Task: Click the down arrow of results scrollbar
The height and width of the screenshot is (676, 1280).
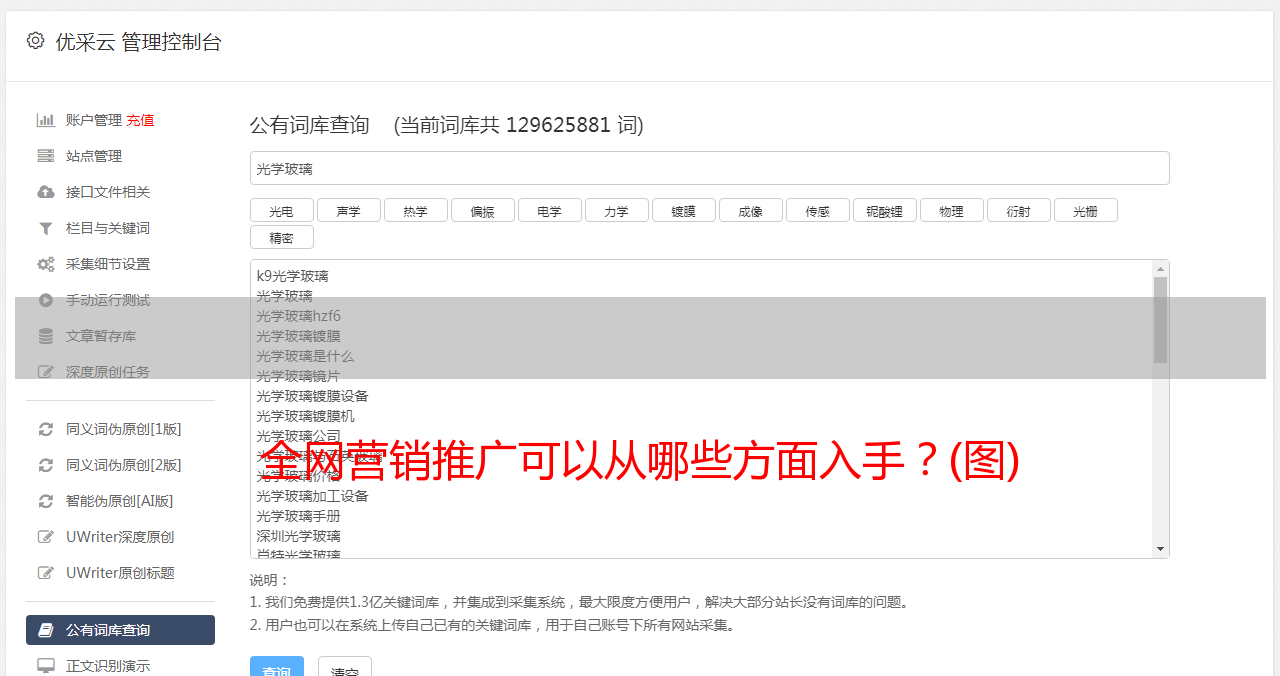Action: [x=1160, y=549]
